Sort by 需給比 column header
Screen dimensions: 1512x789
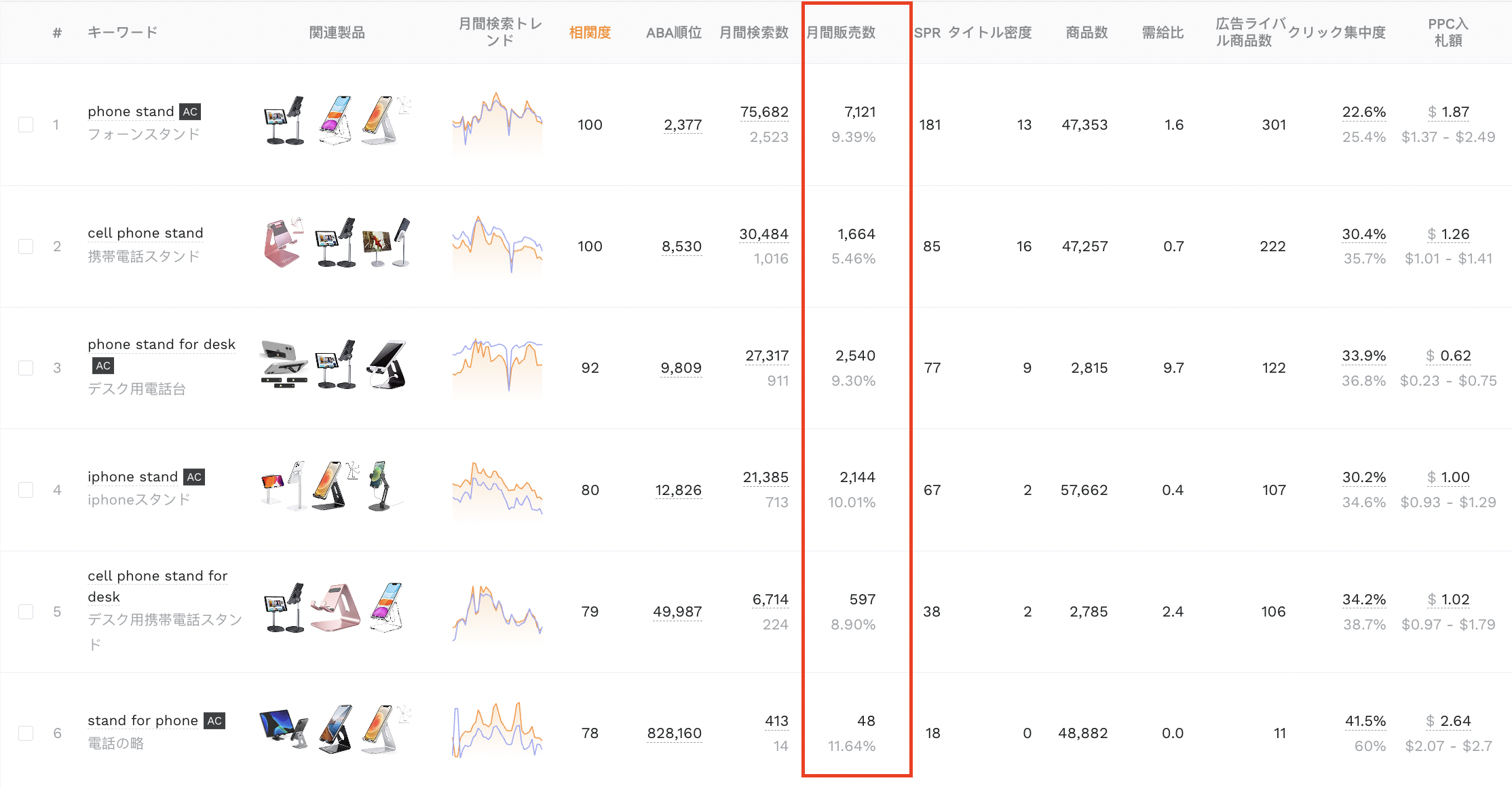pos(1163,32)
